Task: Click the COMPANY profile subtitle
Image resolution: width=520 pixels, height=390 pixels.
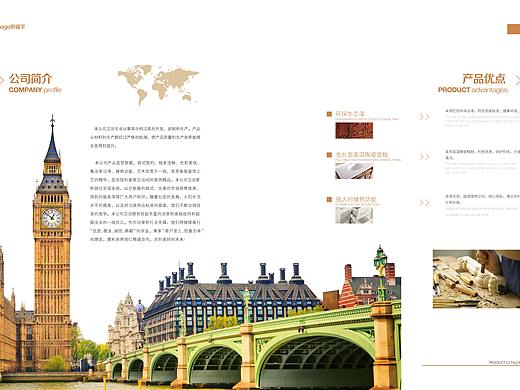Action: click(35, 90)
